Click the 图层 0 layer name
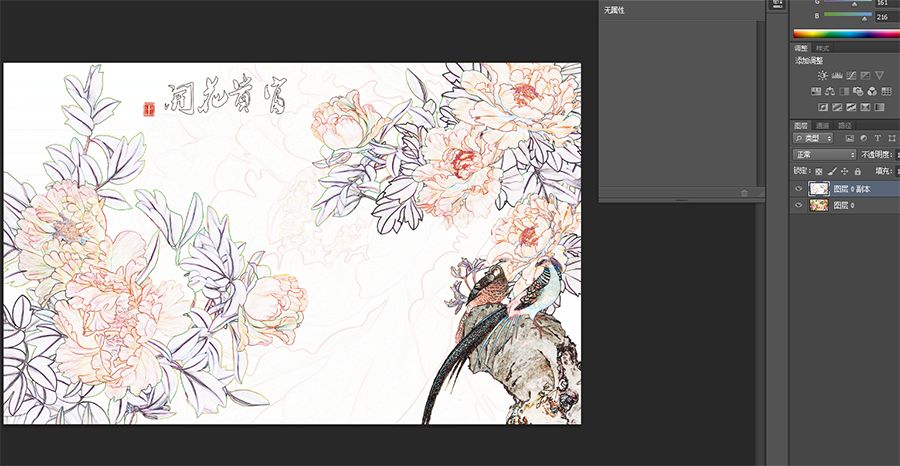Image resolution: width=900 pixels, height=466 pixels. click(x=844, y=205)
